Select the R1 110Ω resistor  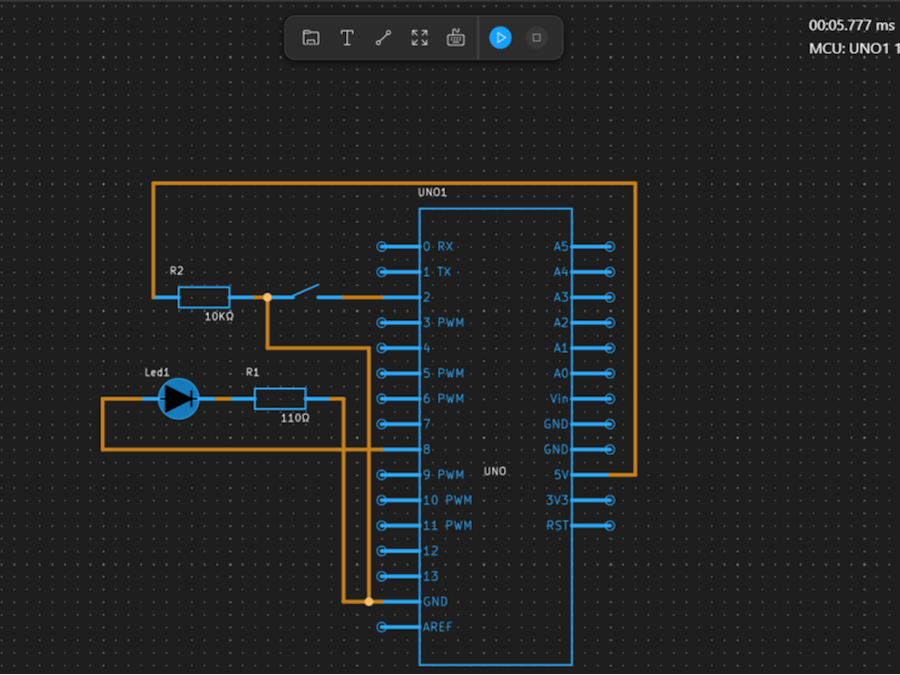point(280,398)
